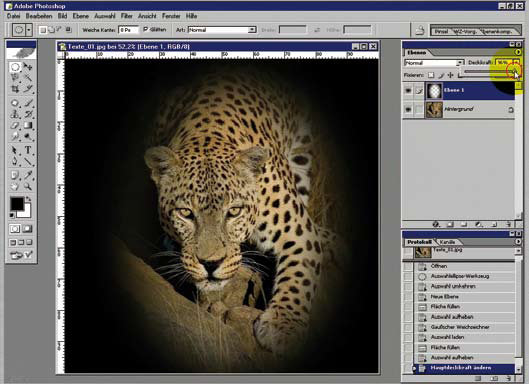
Task: Open the Protokoll panel flyout menu
Action: click(518, 242)
